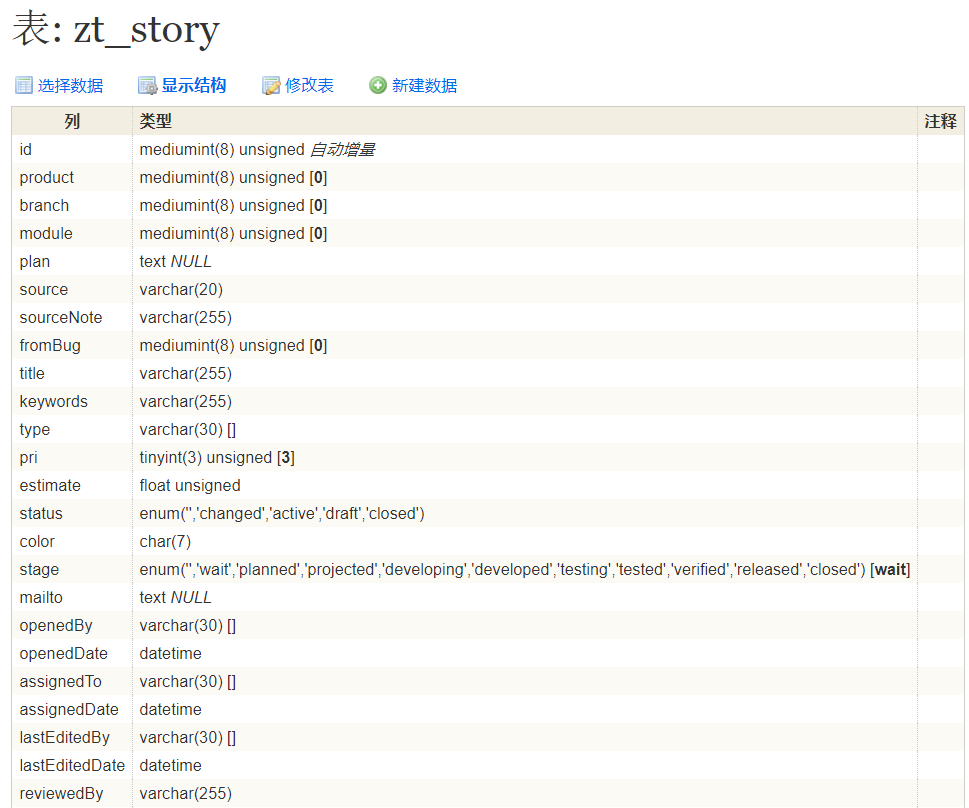This screenshot has width=969, height=808.
Task: Open the 显示结构 link
Action: pyautogui.click(x=194, y=85)
